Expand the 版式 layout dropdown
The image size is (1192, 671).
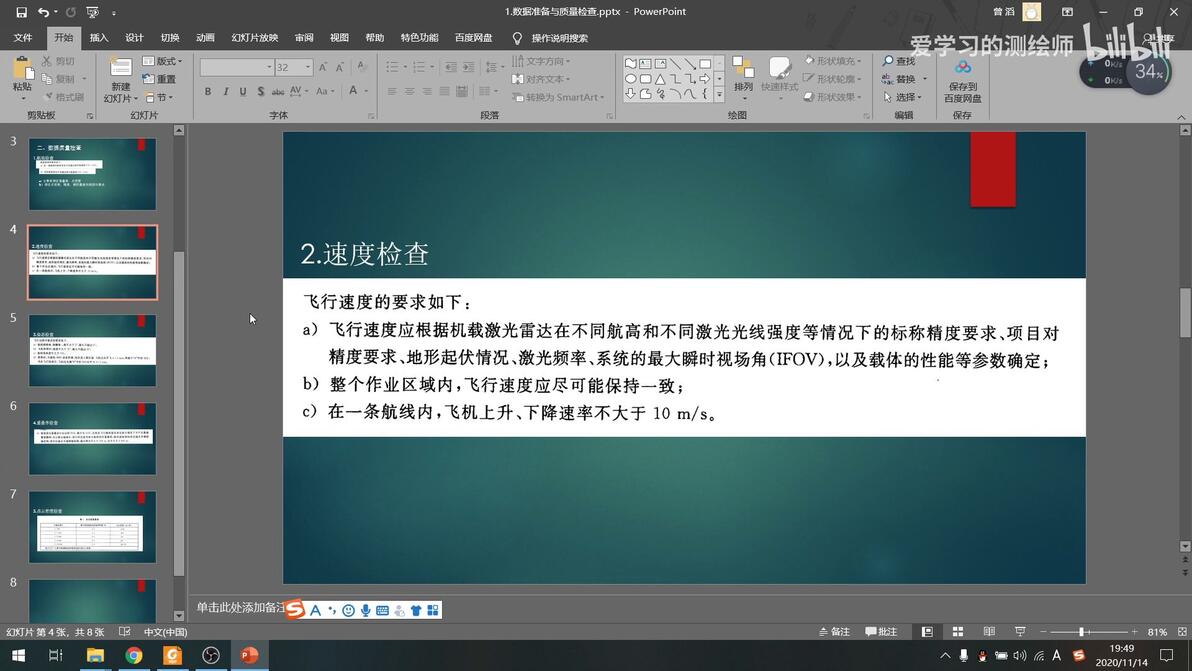point(163,61)
